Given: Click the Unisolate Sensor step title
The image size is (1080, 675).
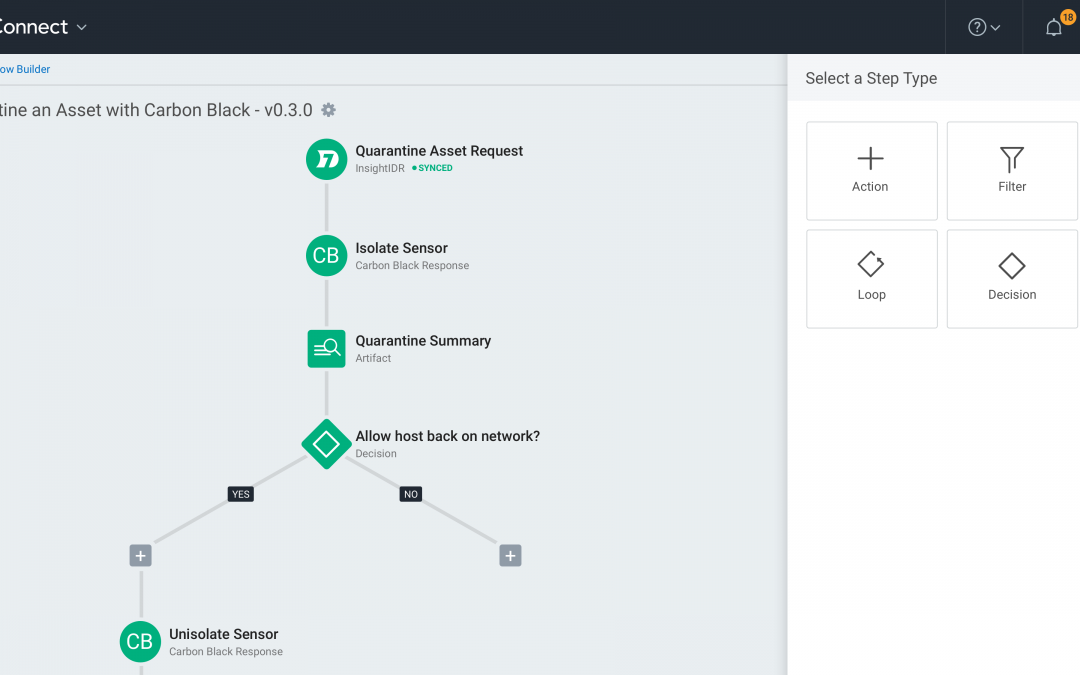Looking at the screenshot, I should (223, 634).
